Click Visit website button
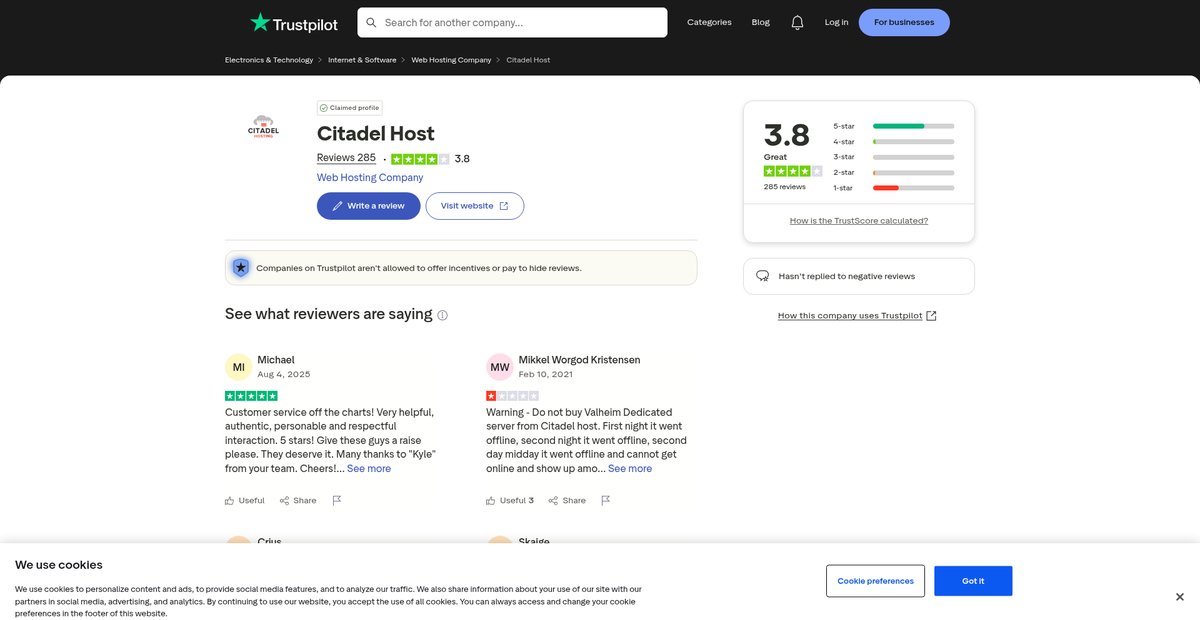The image size is (1200, 620). point(475,206)
